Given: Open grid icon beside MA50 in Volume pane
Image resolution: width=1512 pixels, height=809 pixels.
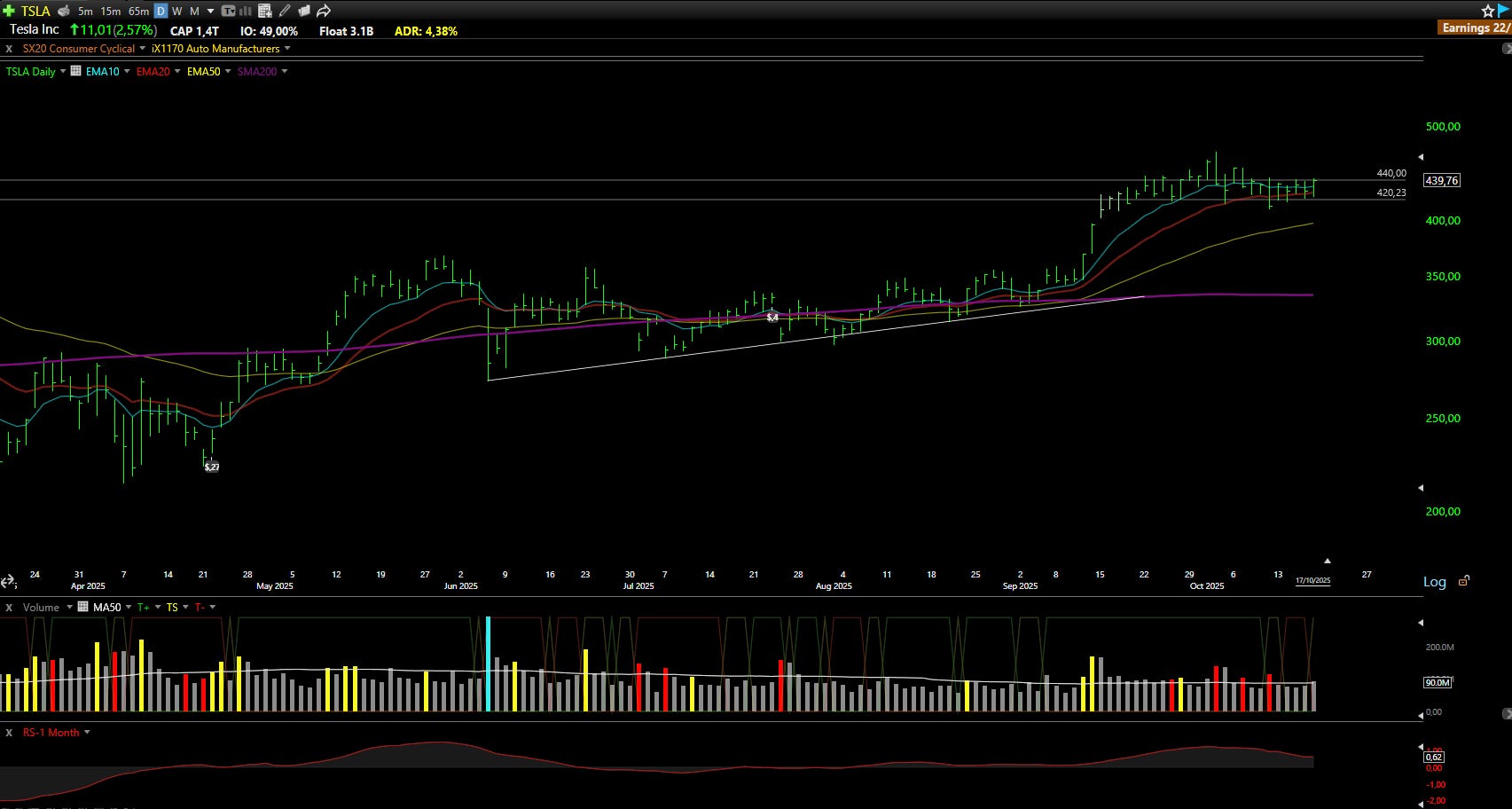Looking at the screenshot, I should coord(83,607).
